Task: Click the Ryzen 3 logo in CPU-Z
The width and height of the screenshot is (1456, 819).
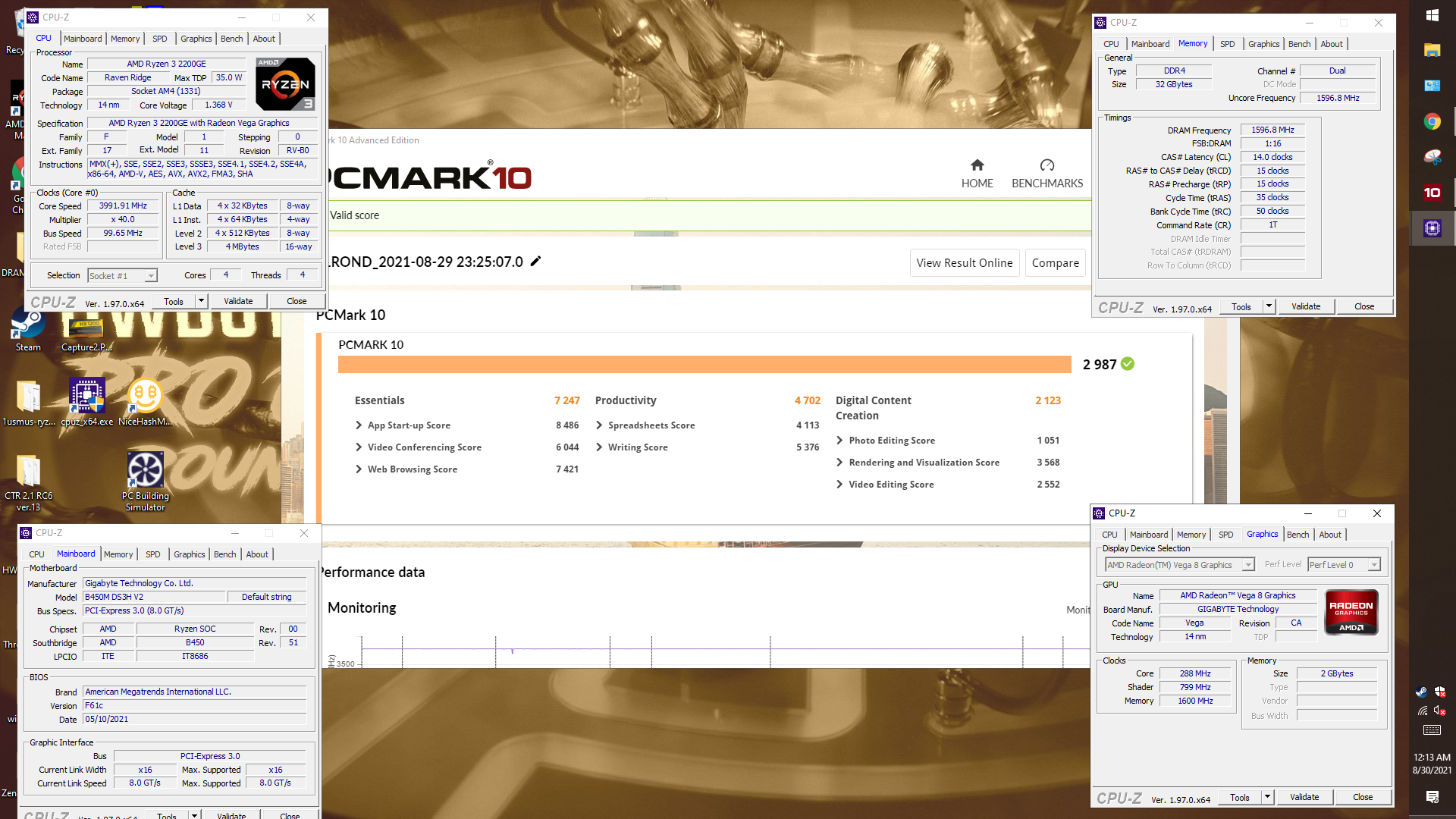Action: click(x=285, y=84)
